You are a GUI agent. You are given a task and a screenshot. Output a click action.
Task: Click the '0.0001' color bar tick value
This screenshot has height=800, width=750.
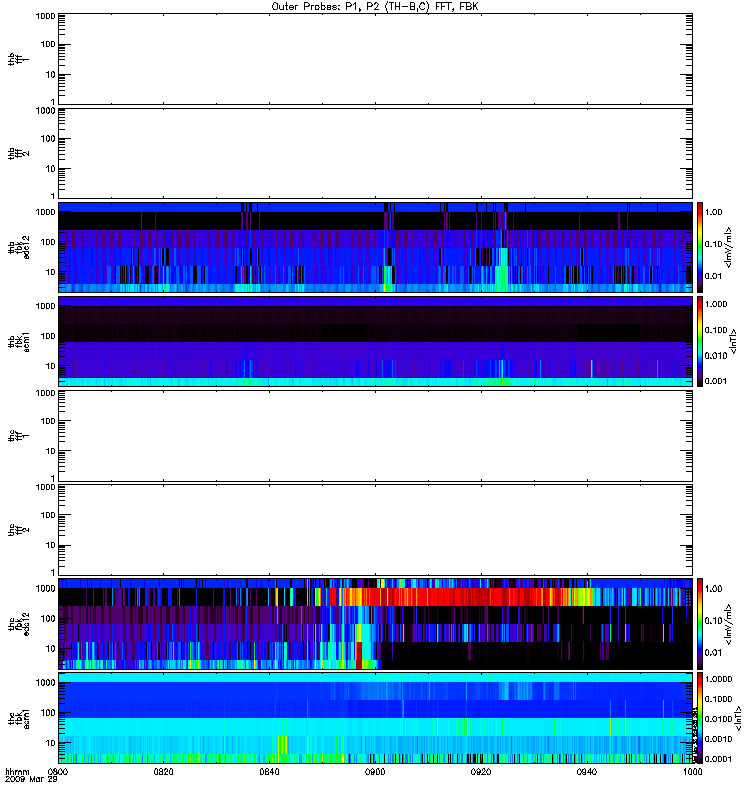click(718, 759)
